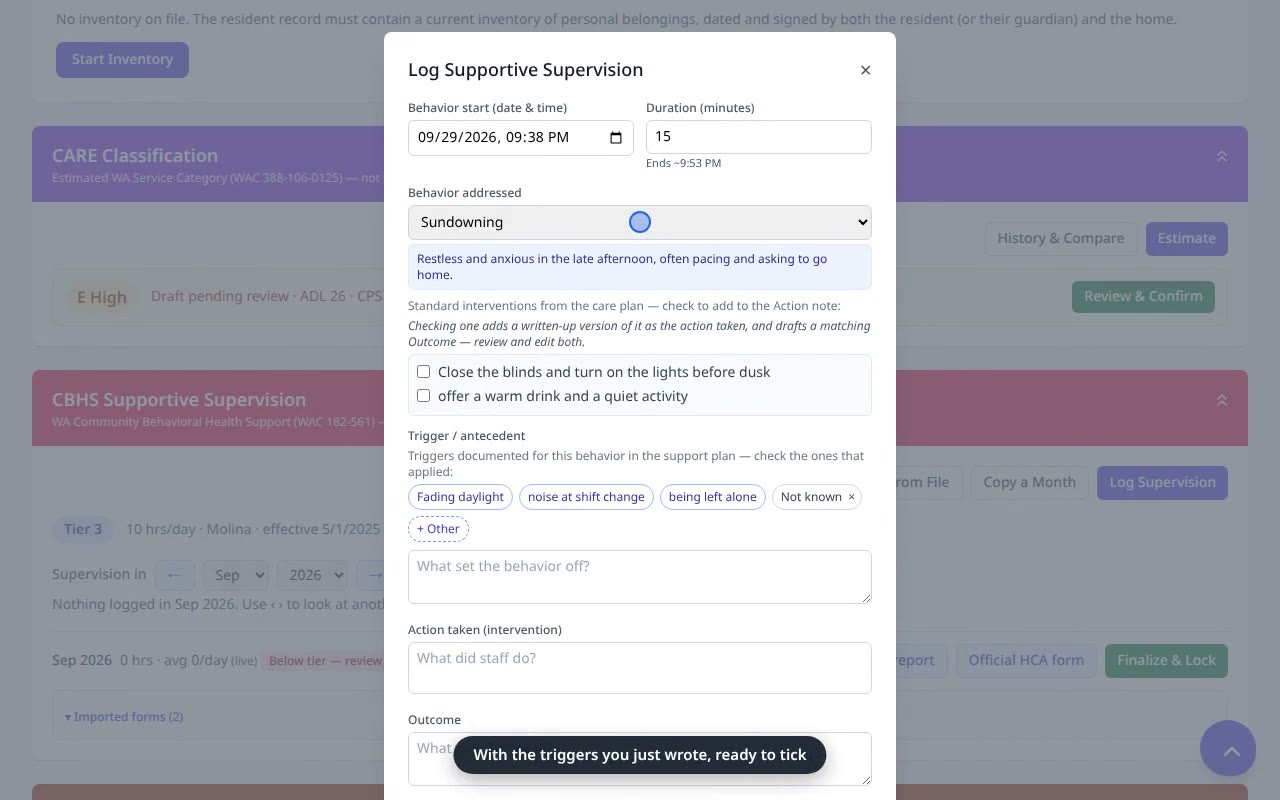Remove the "Not known" trigger chip
This screenshot has width=1280, height=800.
[x=852, y=497]
